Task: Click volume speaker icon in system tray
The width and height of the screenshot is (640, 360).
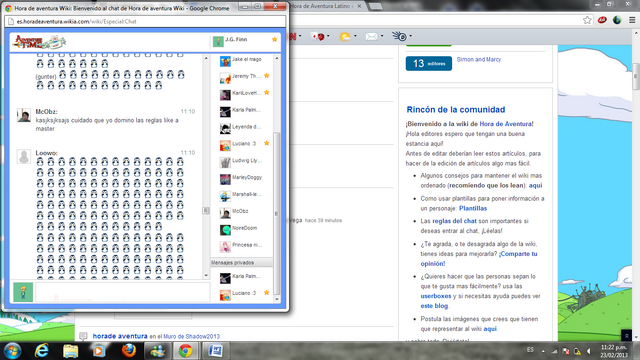Action: [x=589, y=351]
